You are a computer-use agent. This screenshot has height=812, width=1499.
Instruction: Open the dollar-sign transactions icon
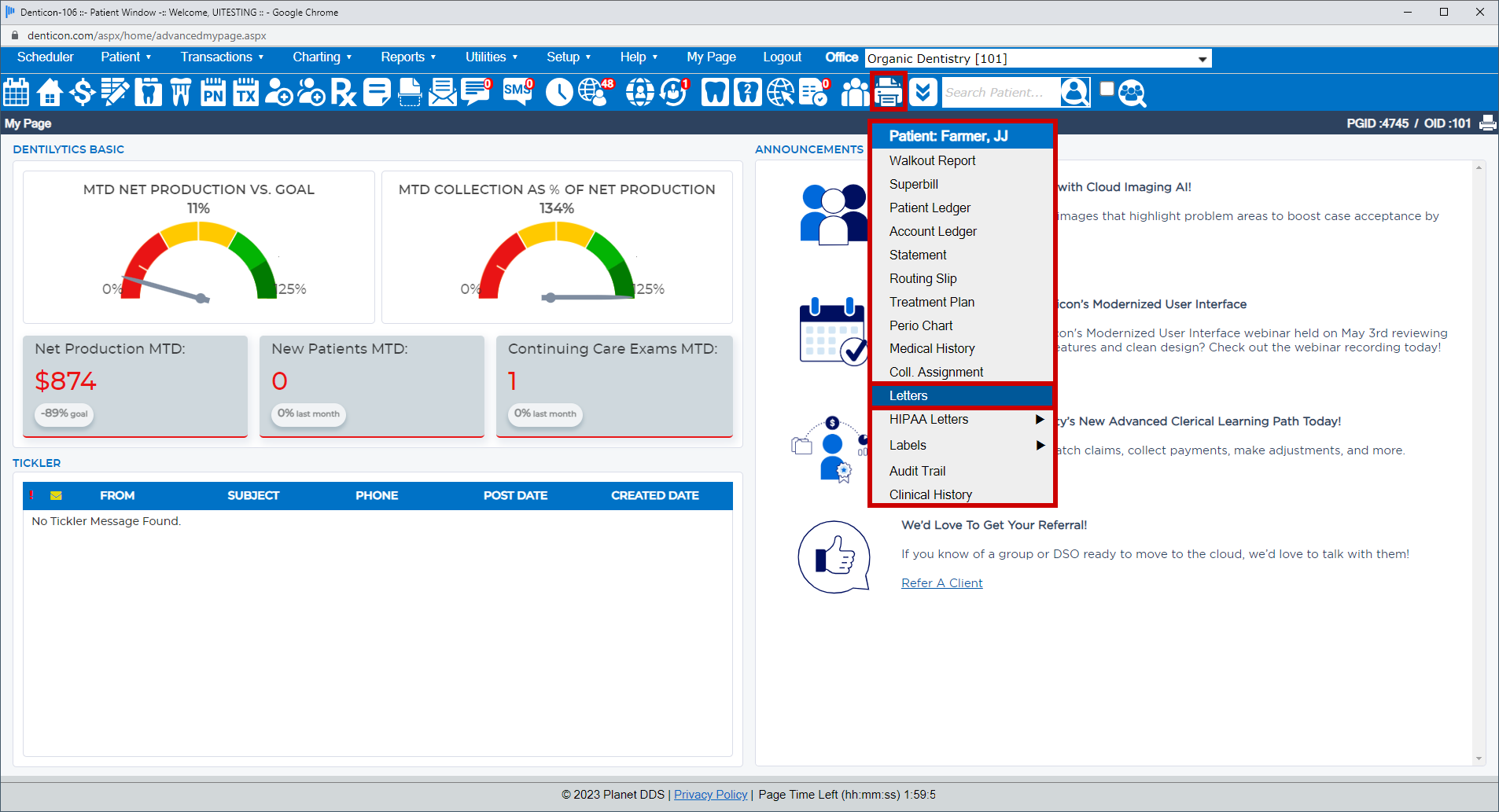pyautogui.click(x=82, y=93)
